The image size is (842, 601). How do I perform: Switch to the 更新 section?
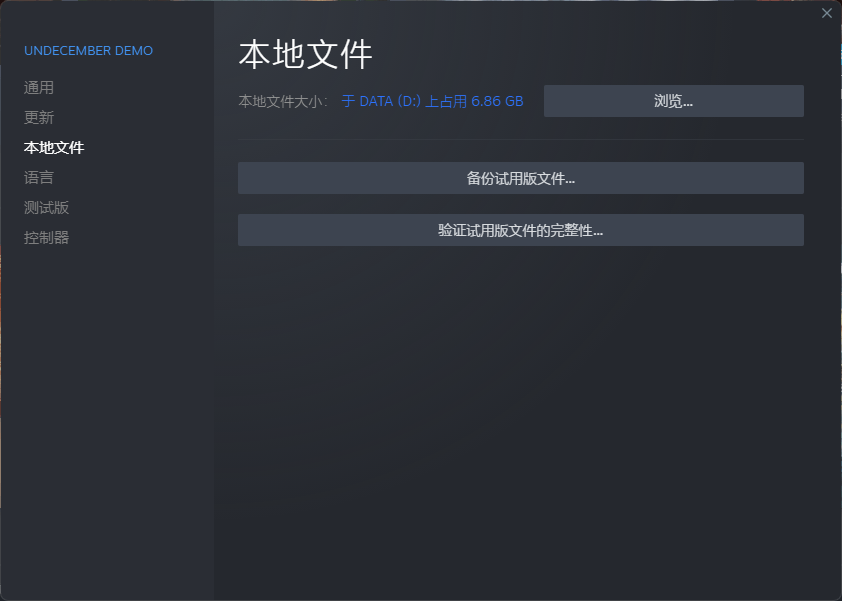pyautogui.click(x=39, y=118)
